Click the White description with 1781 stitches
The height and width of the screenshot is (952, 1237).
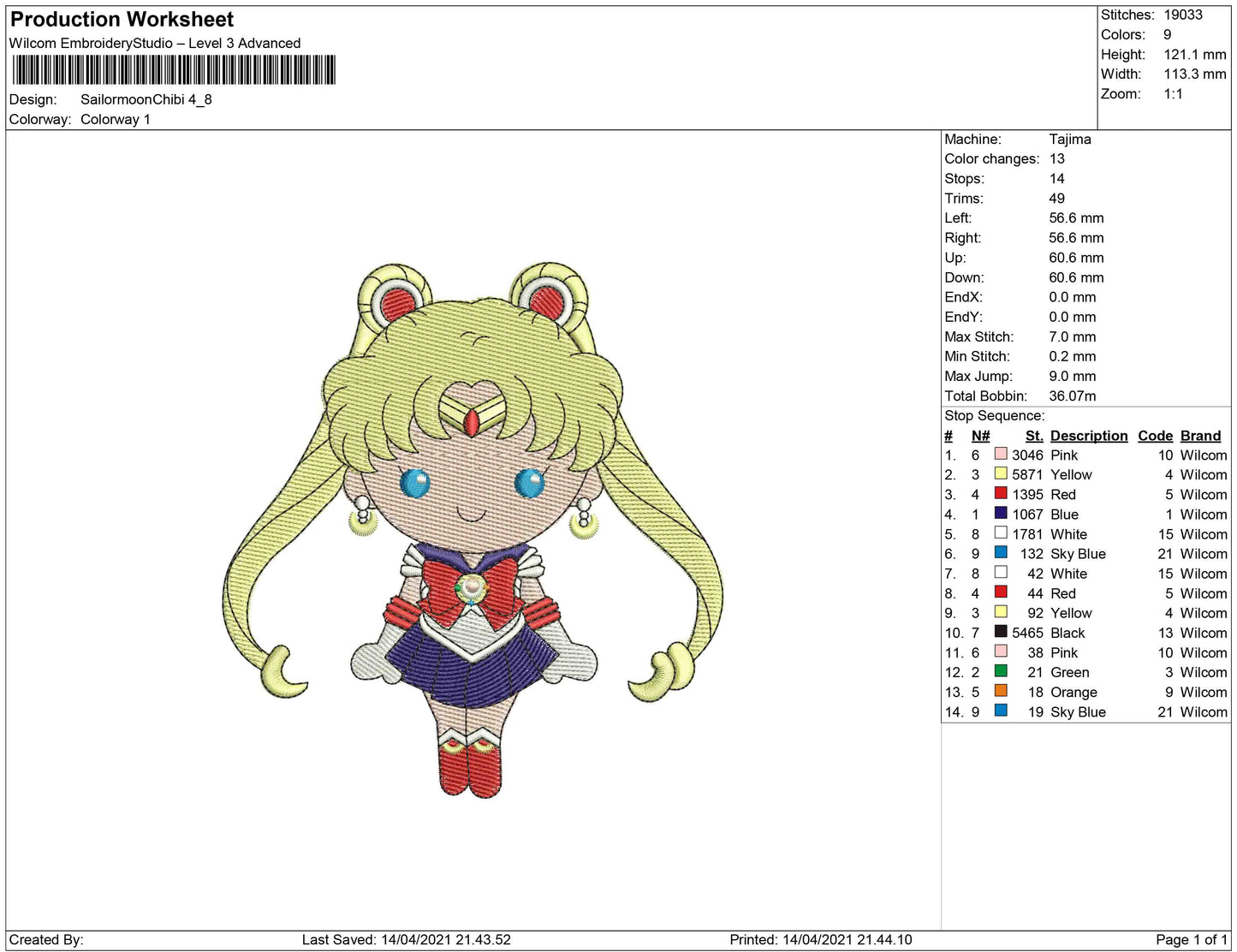(x=1068, y=534)
